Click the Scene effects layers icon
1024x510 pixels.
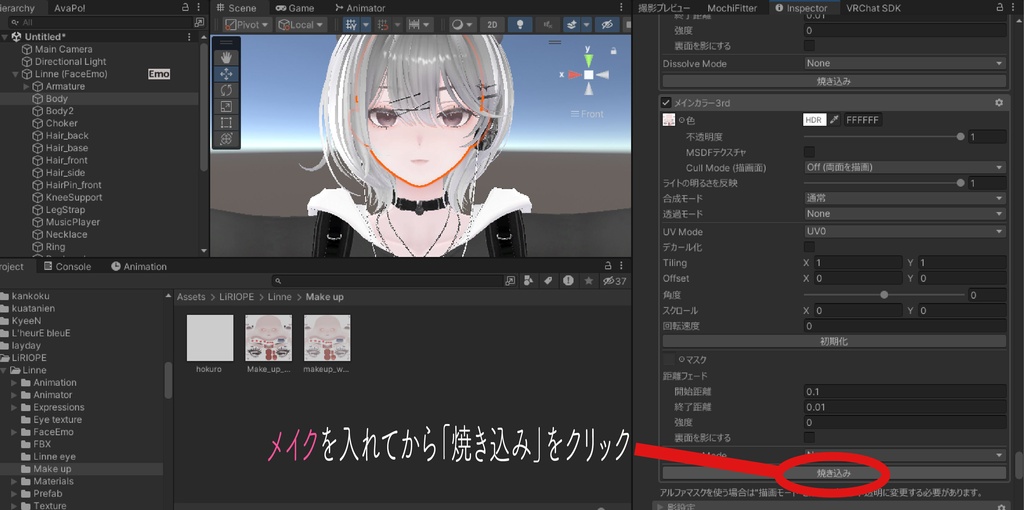click(571, 25)
